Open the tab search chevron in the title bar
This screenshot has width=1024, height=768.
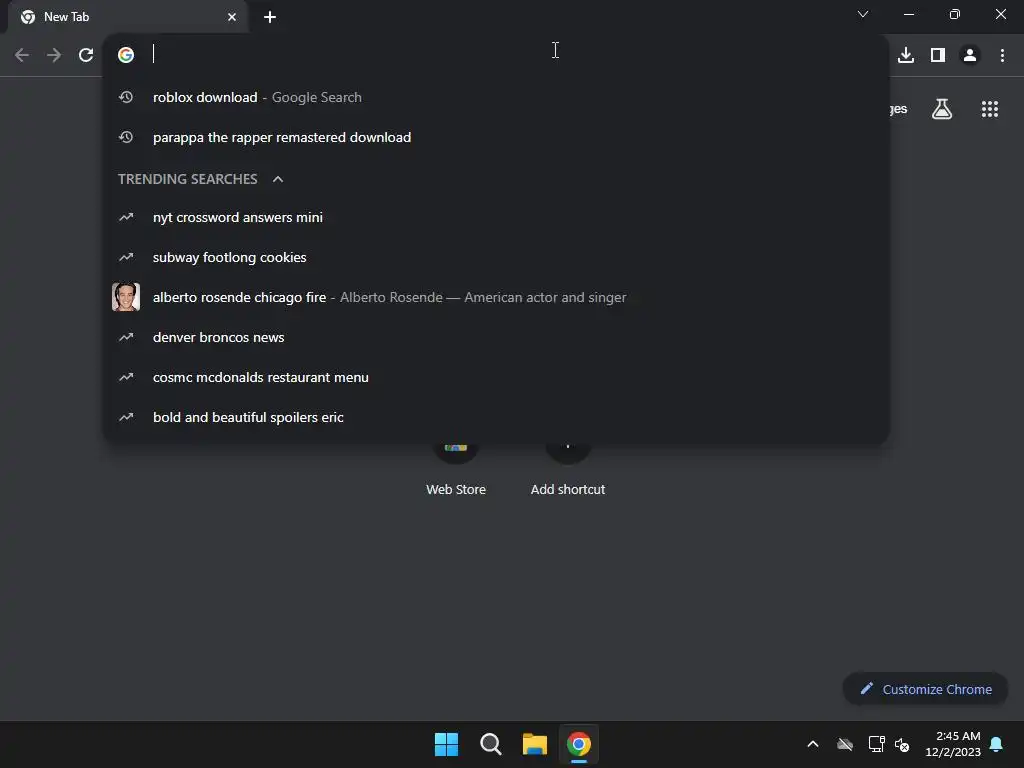tap(863, 14)
